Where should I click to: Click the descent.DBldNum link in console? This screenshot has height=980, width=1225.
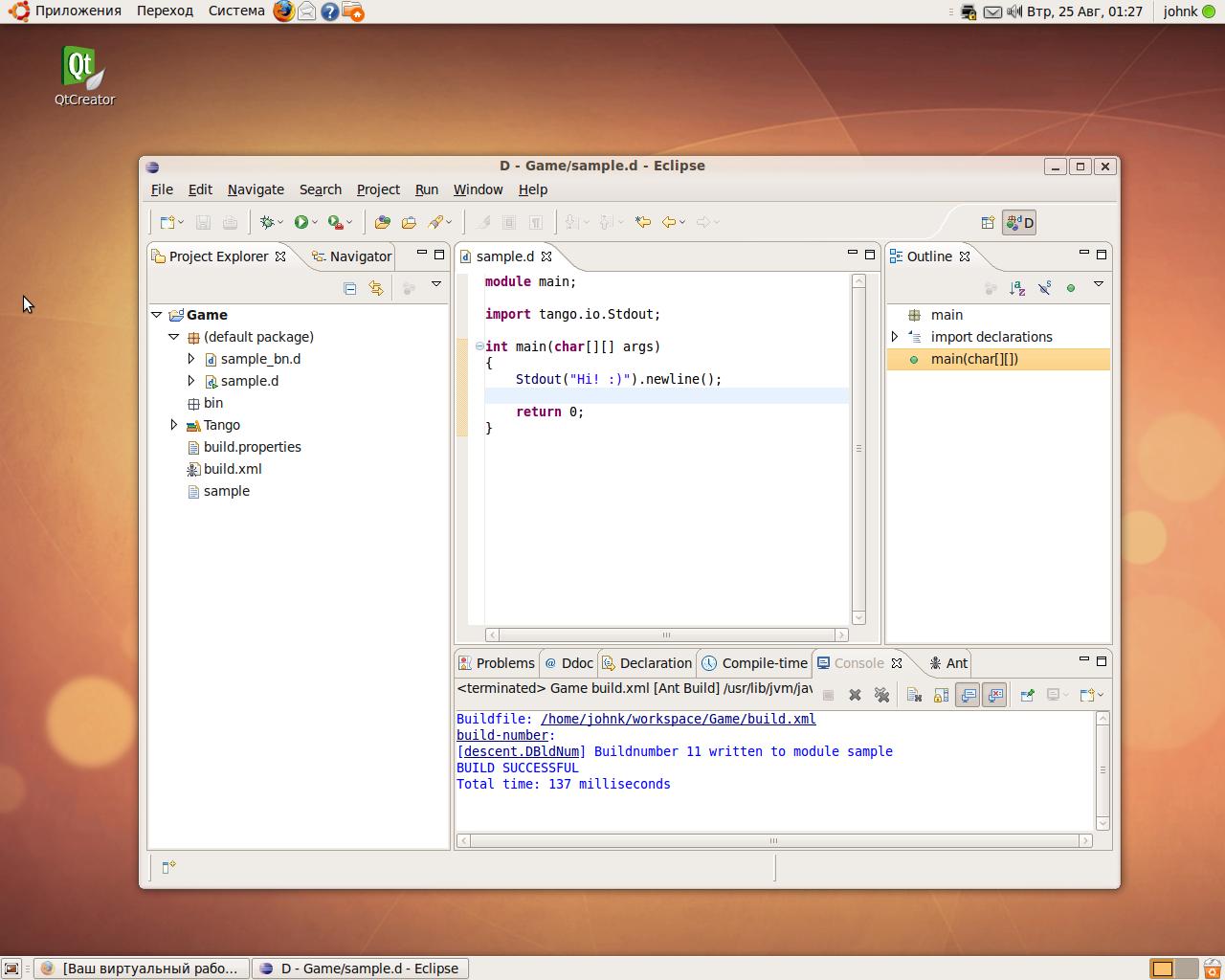521,751
